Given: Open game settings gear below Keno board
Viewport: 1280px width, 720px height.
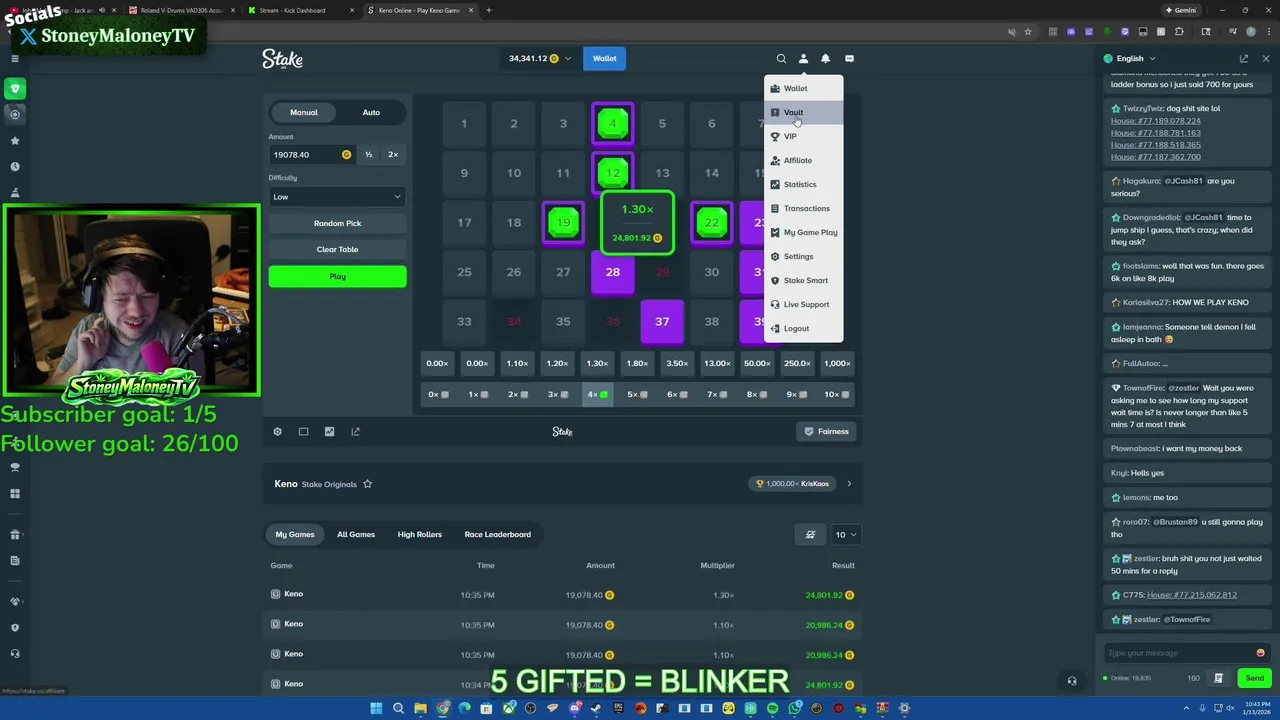Looking at the screenshot, I should click(278, 431).
